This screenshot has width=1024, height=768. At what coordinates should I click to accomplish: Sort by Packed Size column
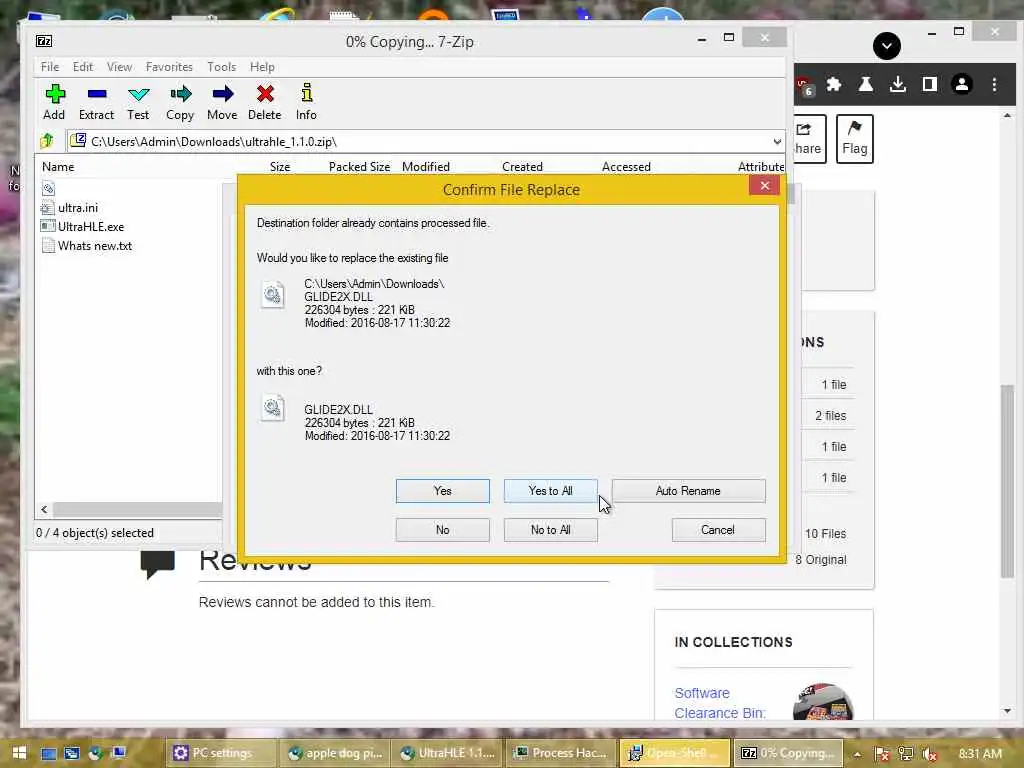pos(359,167)
